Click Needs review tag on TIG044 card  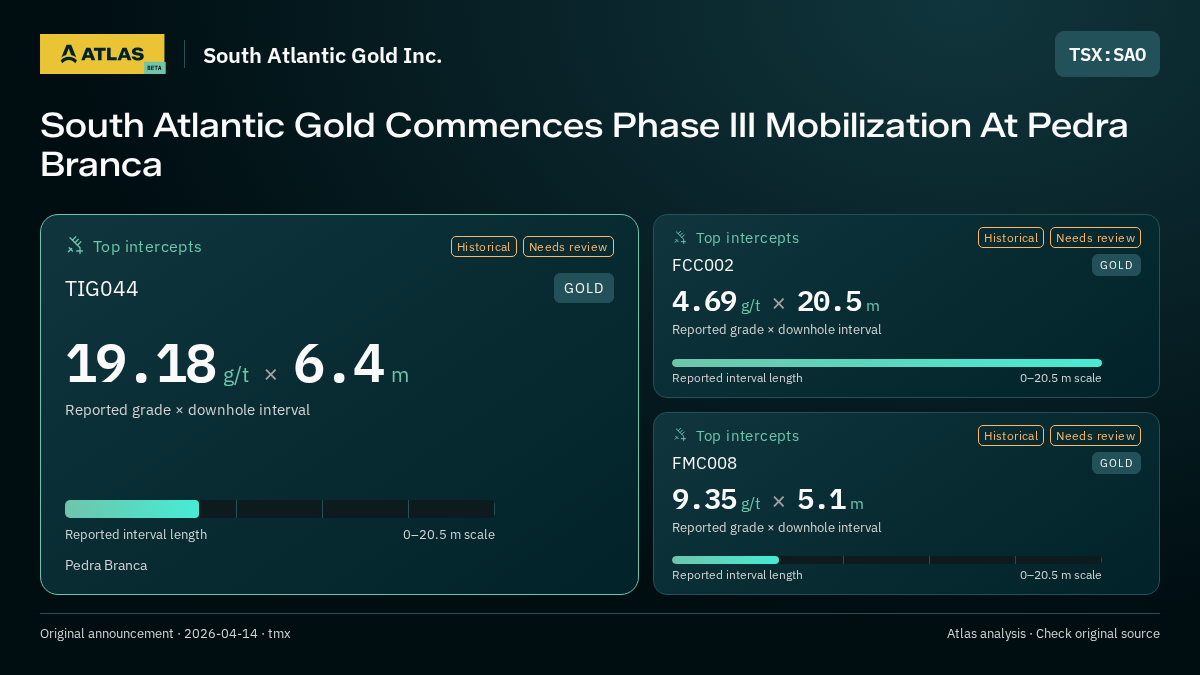[x=568, y=247]
